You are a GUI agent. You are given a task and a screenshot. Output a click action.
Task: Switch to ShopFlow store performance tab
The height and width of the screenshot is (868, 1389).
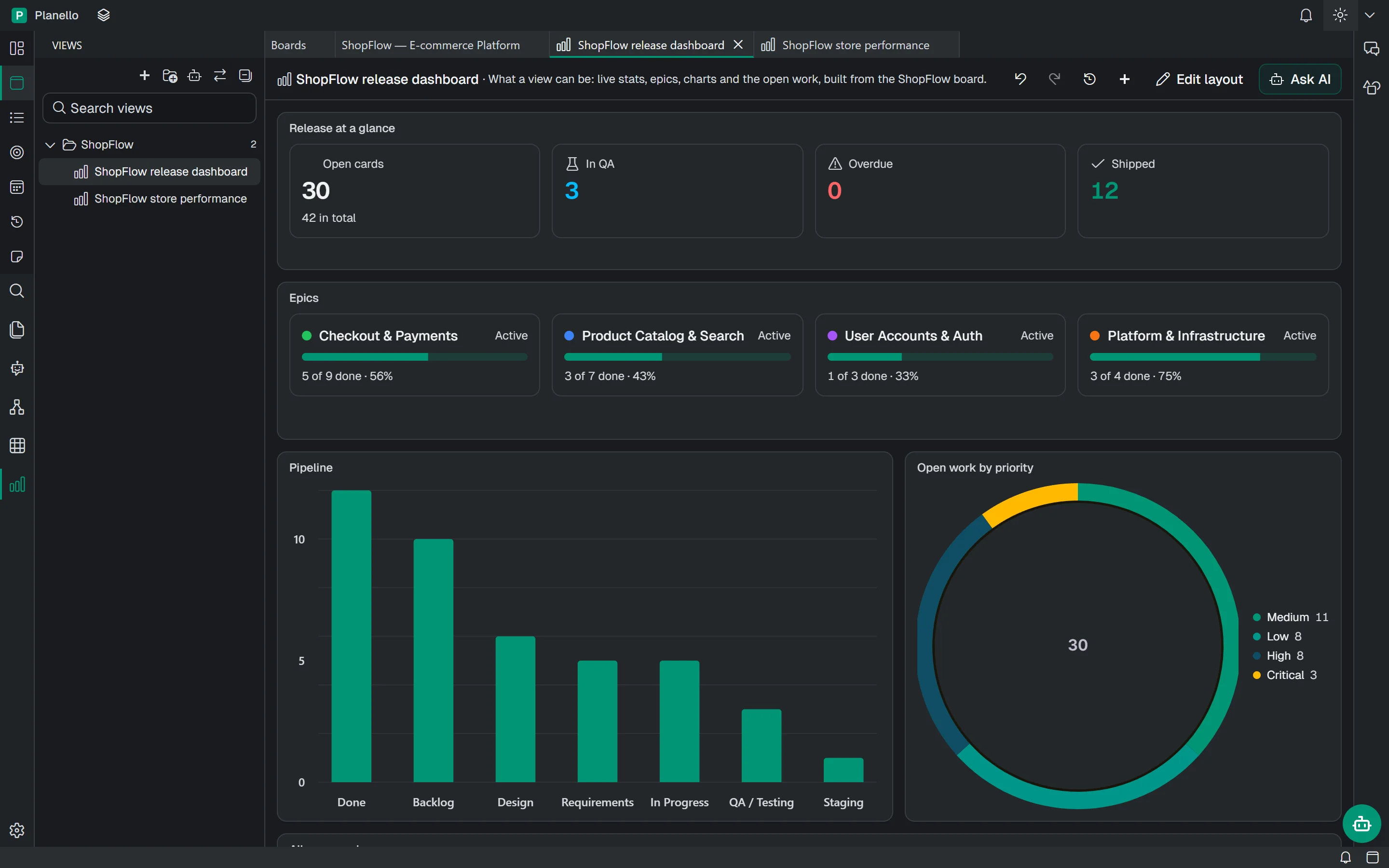tap(856, 45)
